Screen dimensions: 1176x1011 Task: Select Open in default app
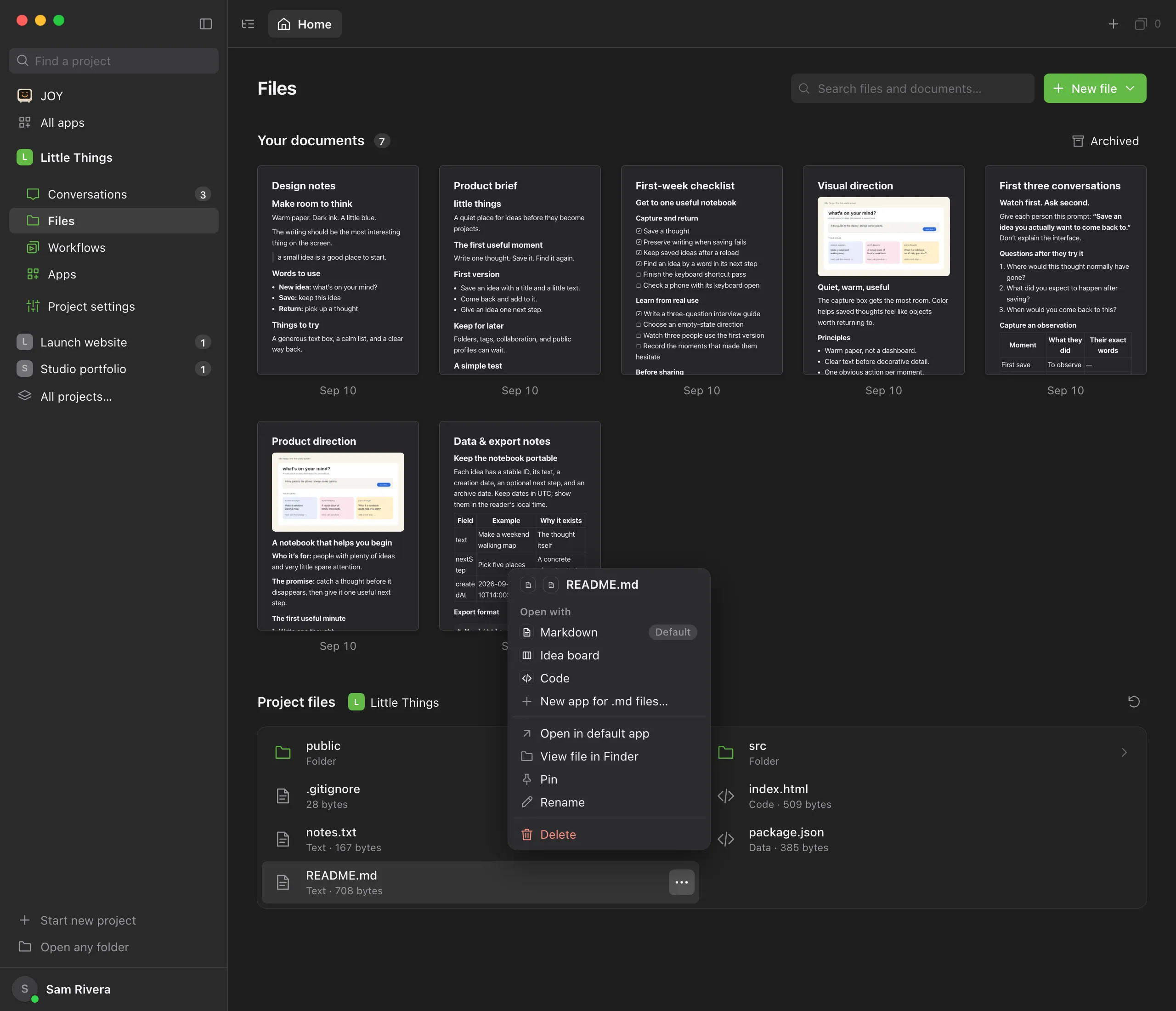(608, 733)
